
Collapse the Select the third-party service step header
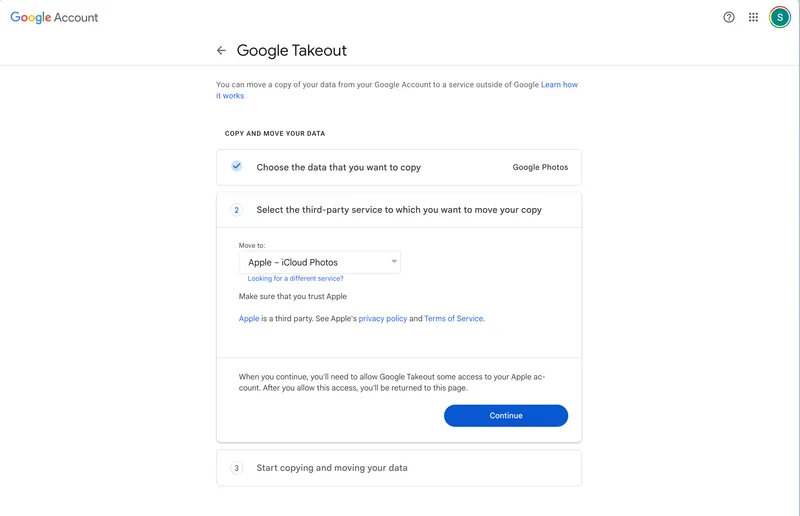coord(399,210)
